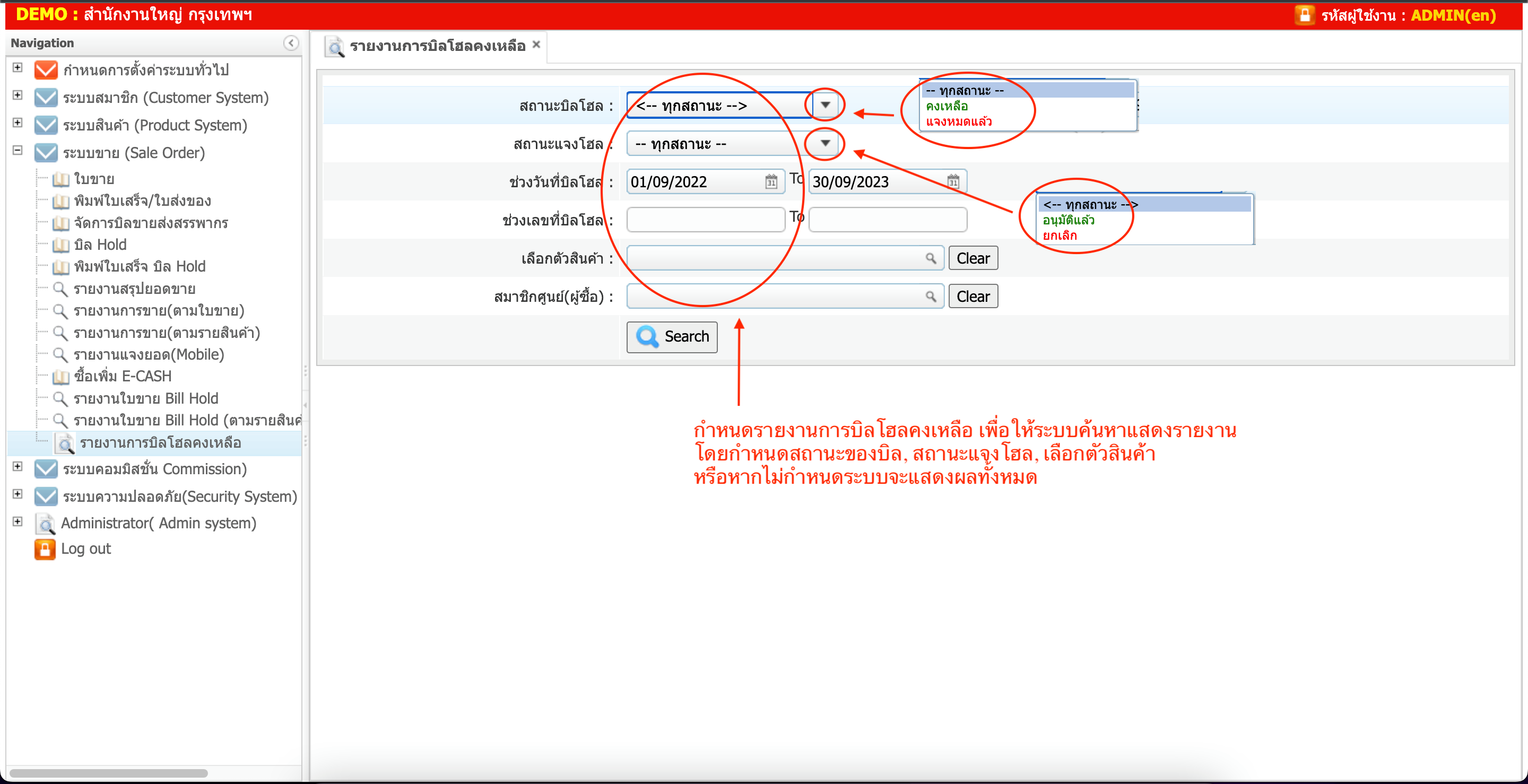
Task: Open the end date calendar picker icon
Action: [x=953, y=181]
